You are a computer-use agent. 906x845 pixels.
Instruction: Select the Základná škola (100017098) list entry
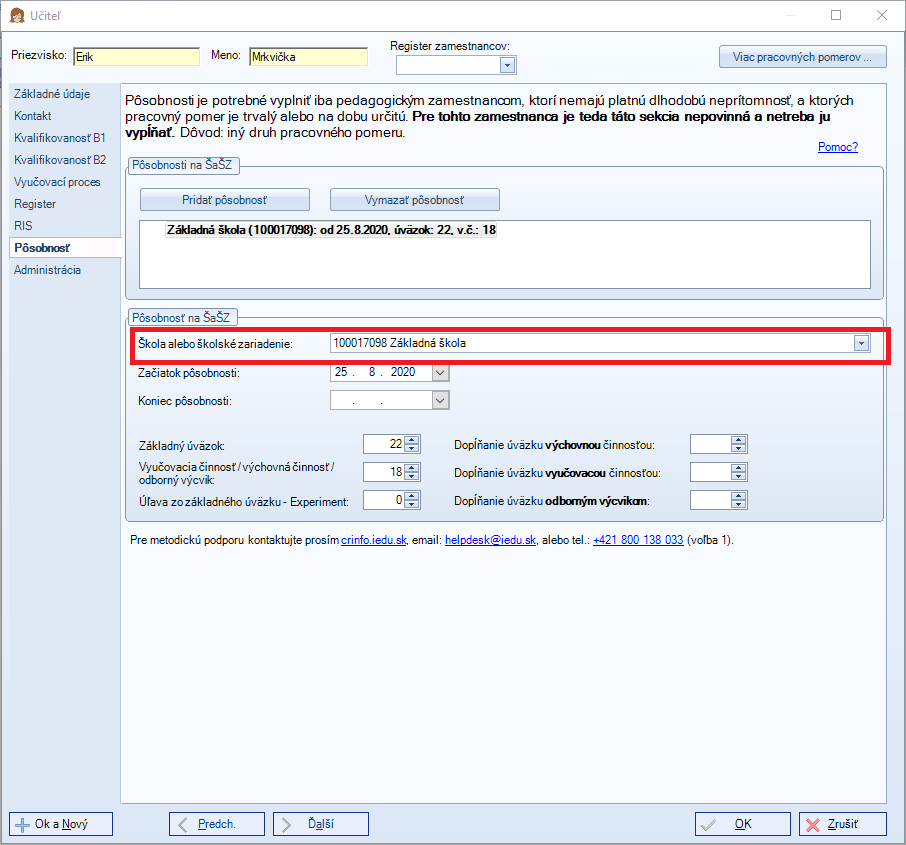tap(331, 230)
